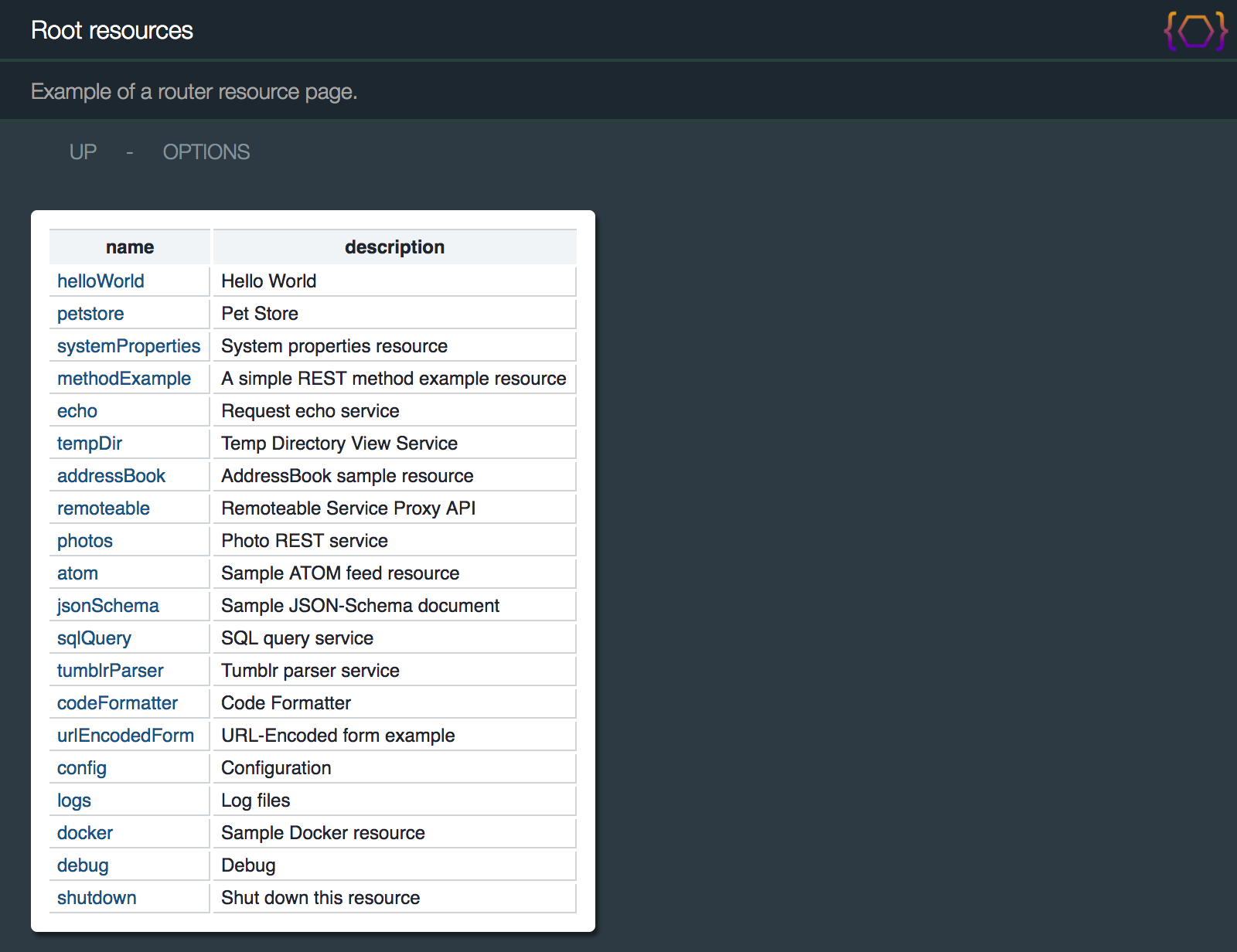Image resolution: width=1237 pixels, height=952 pixels.
Task: Click the atom feed link
Action: point(77,573)
